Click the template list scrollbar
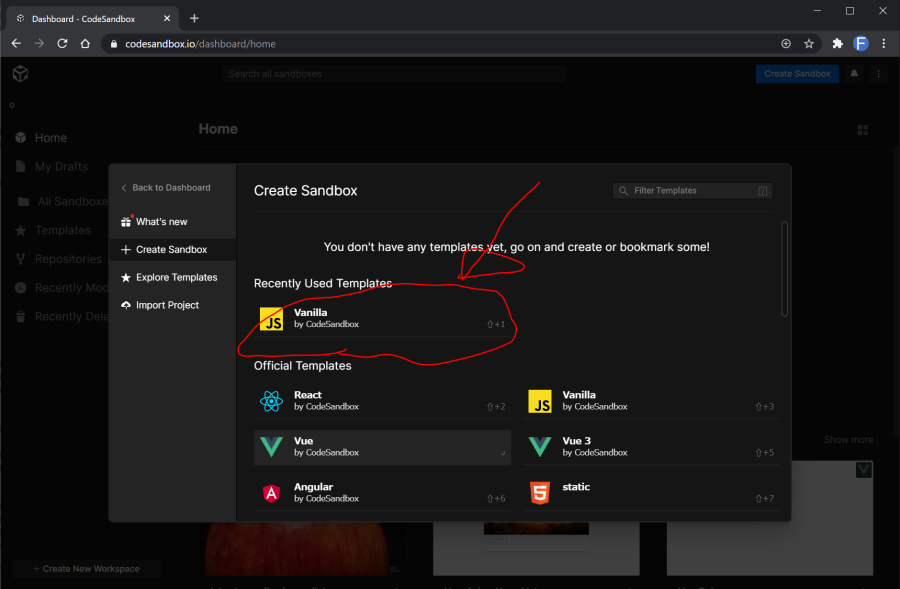 (x=785, y=270)
